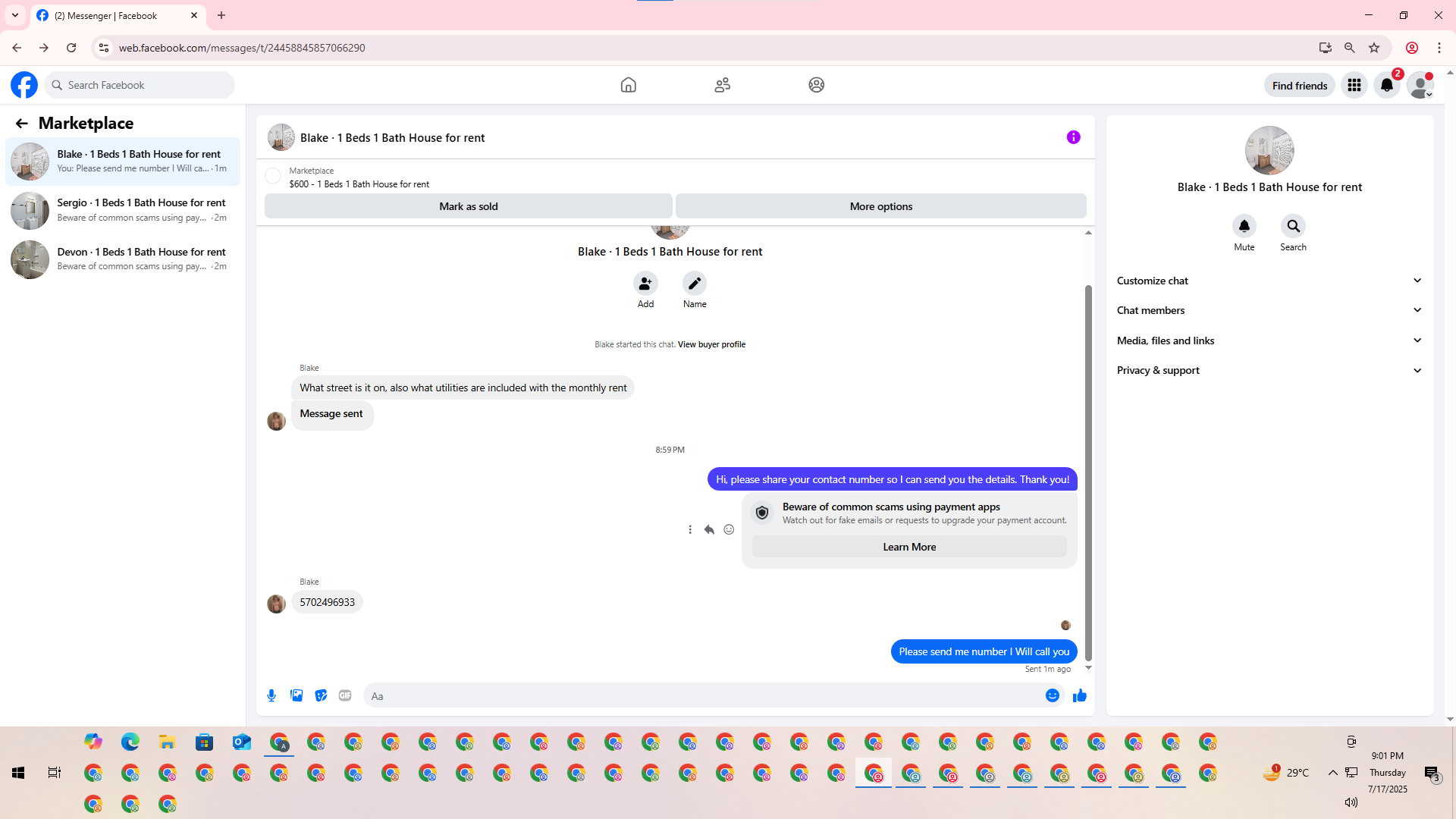
Task: Click More options button
Action: point(881,206)
